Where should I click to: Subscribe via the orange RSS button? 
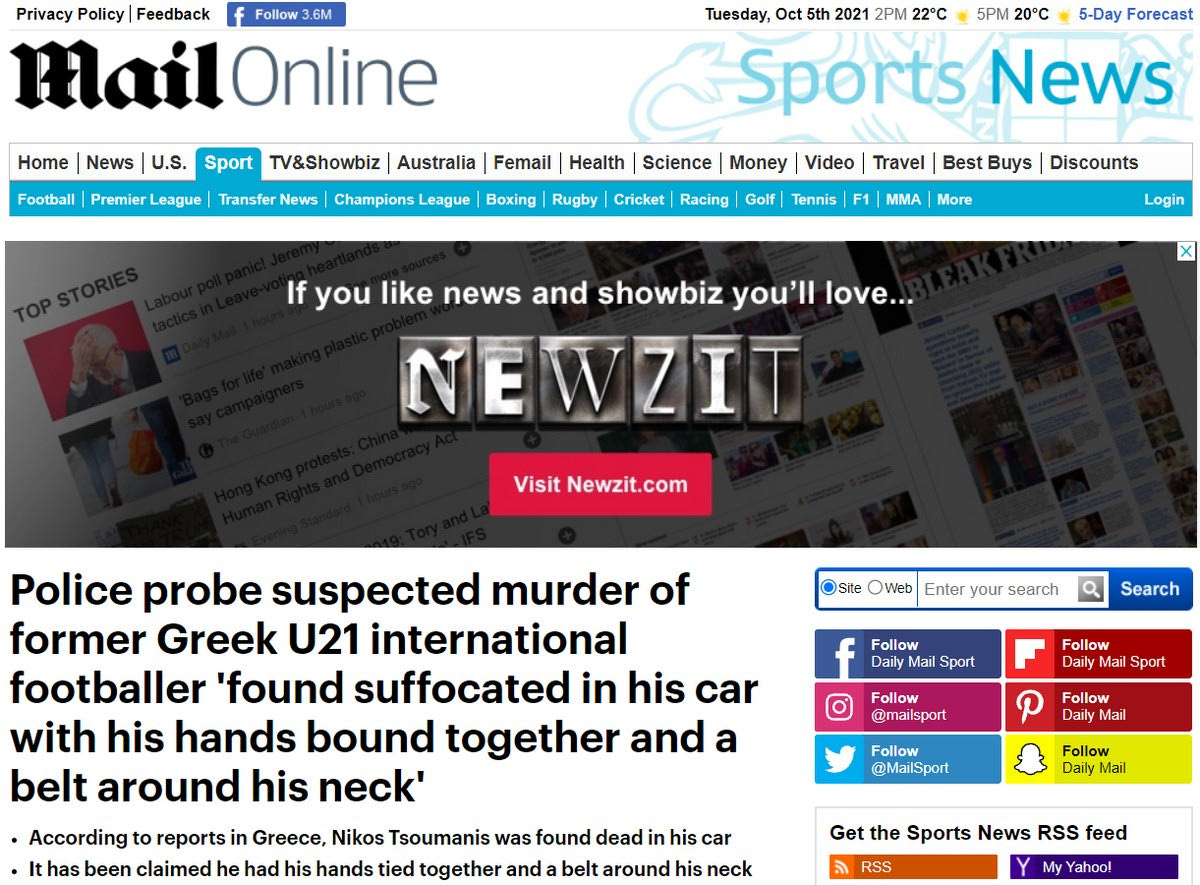click(913, 867)
